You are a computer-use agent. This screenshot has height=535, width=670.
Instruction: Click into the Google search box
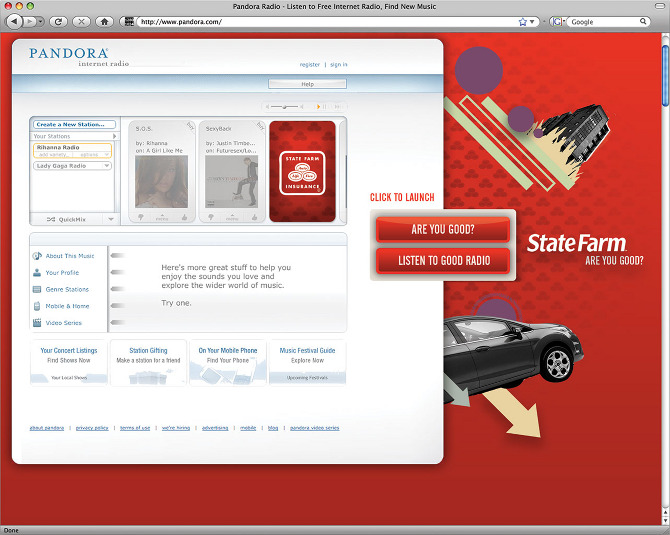[603, 22]
